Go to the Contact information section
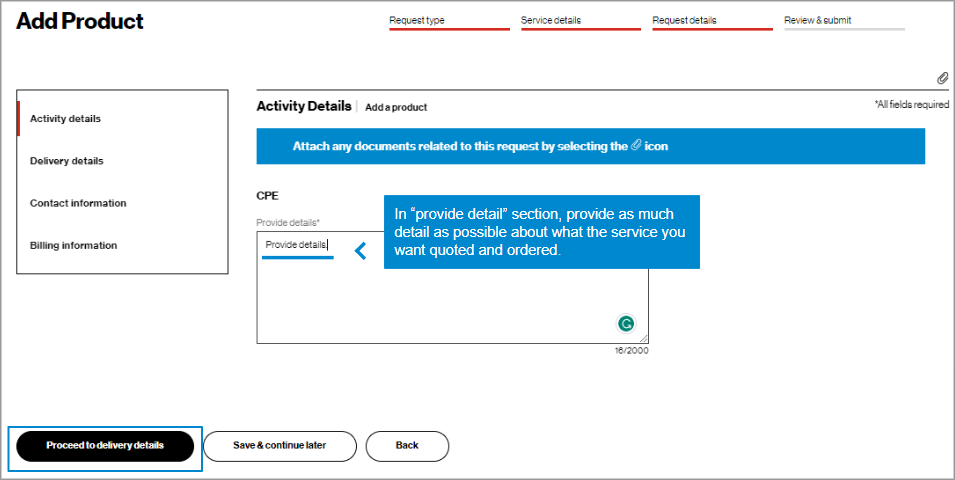This screenshot has height=480, width=955. point(78,203)
